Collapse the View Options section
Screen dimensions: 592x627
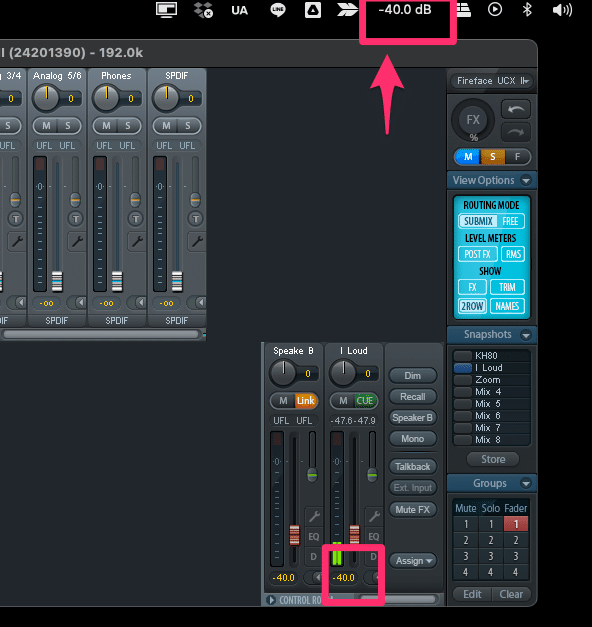(x=526, y=181)
